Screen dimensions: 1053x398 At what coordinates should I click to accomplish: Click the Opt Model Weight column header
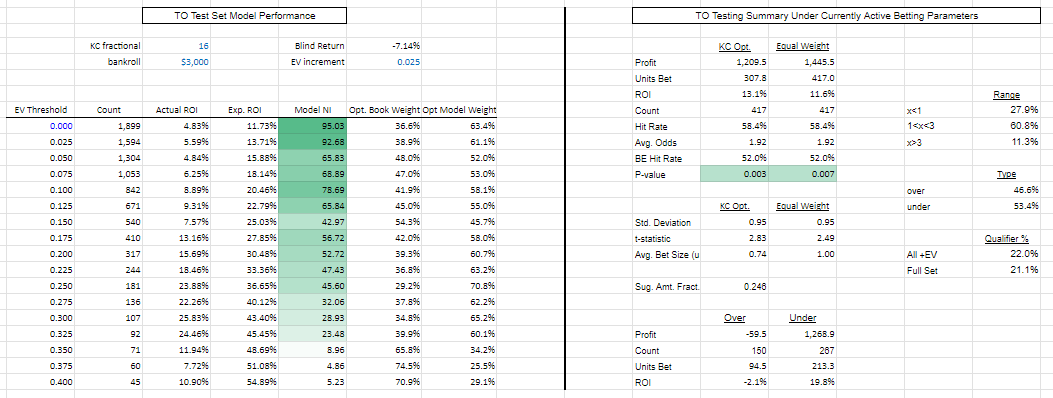[461, 111]
